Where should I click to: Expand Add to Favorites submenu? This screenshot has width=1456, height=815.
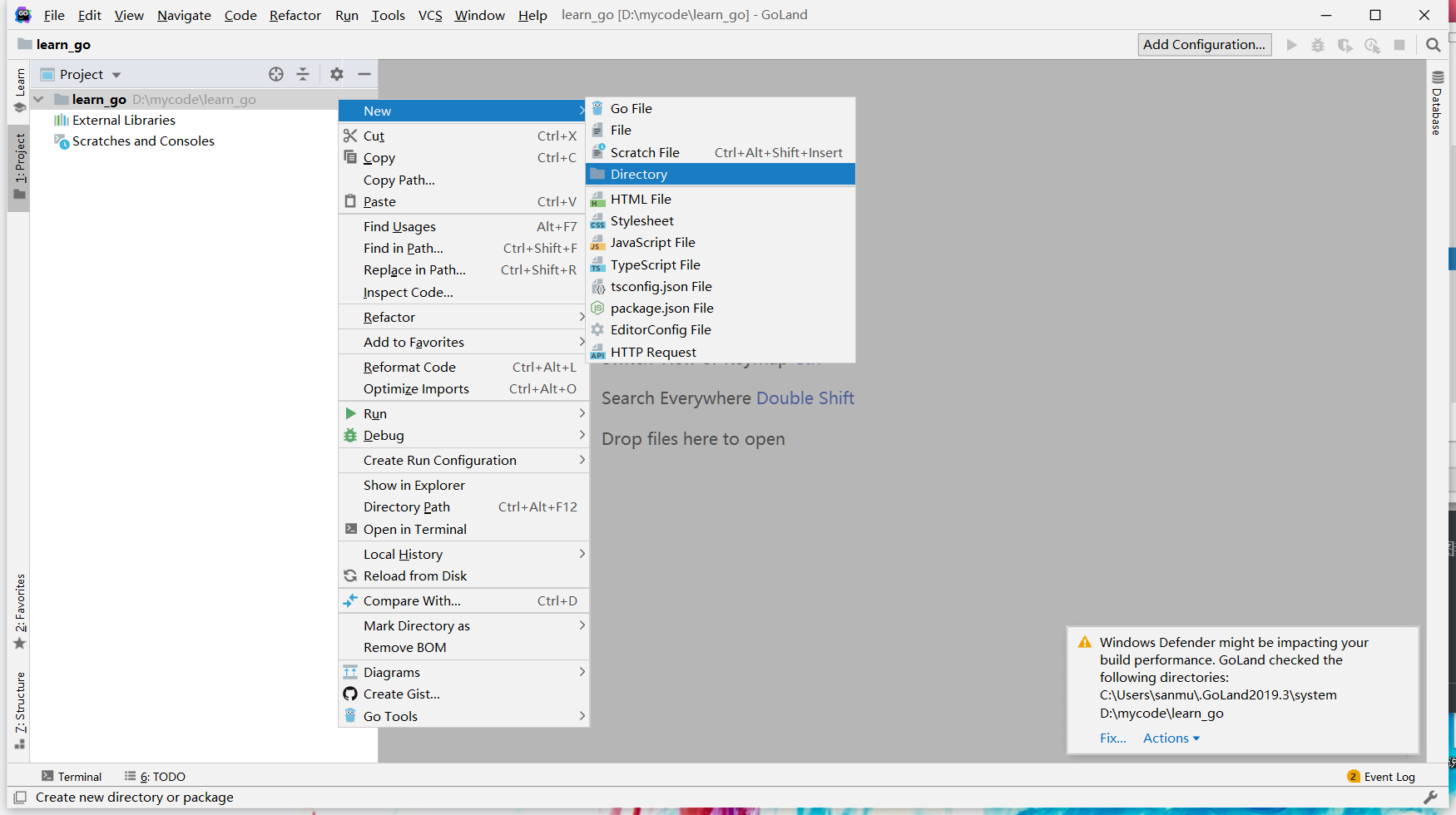(x=463, y=342)
